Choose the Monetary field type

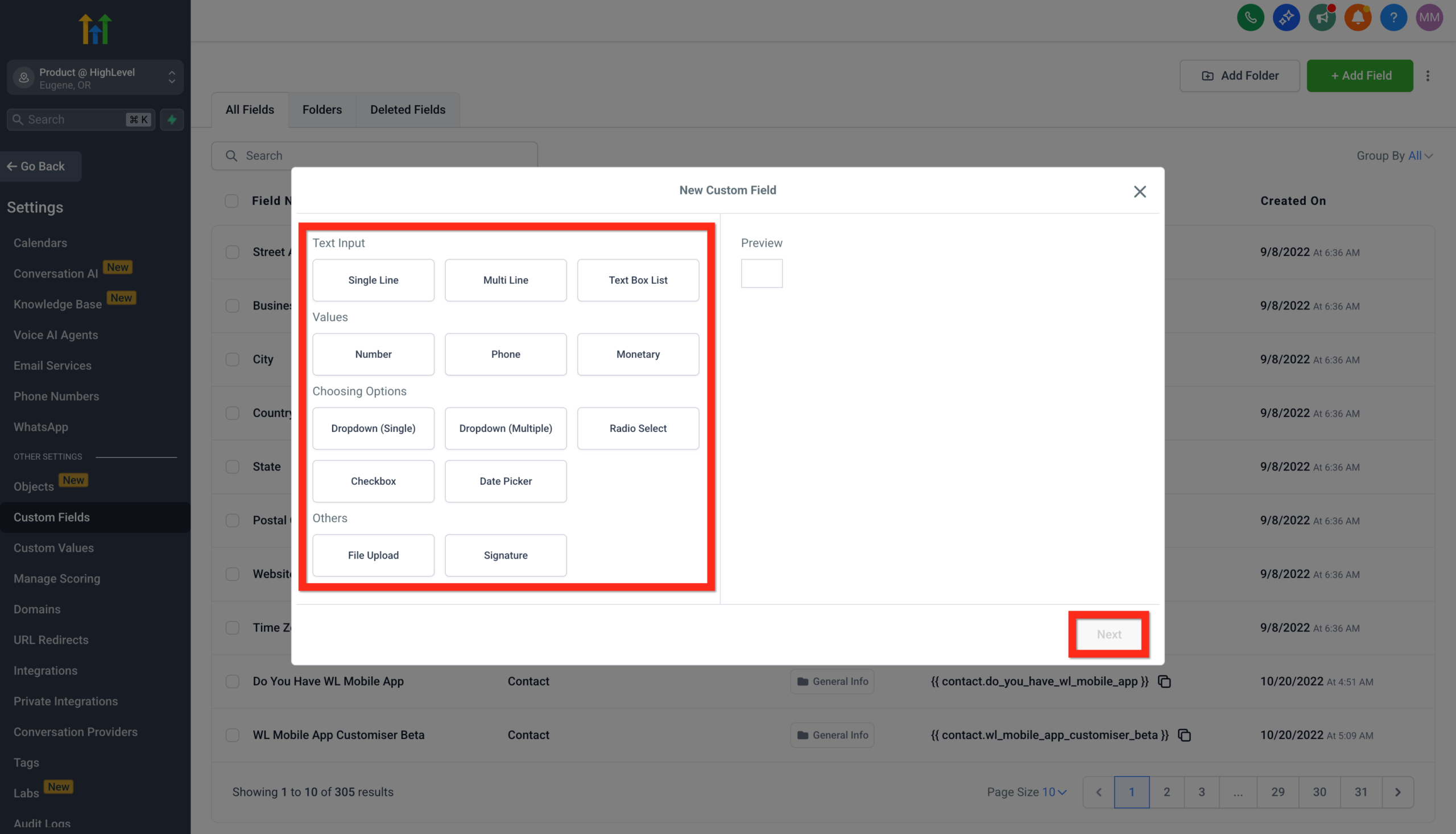click(637, 354)
